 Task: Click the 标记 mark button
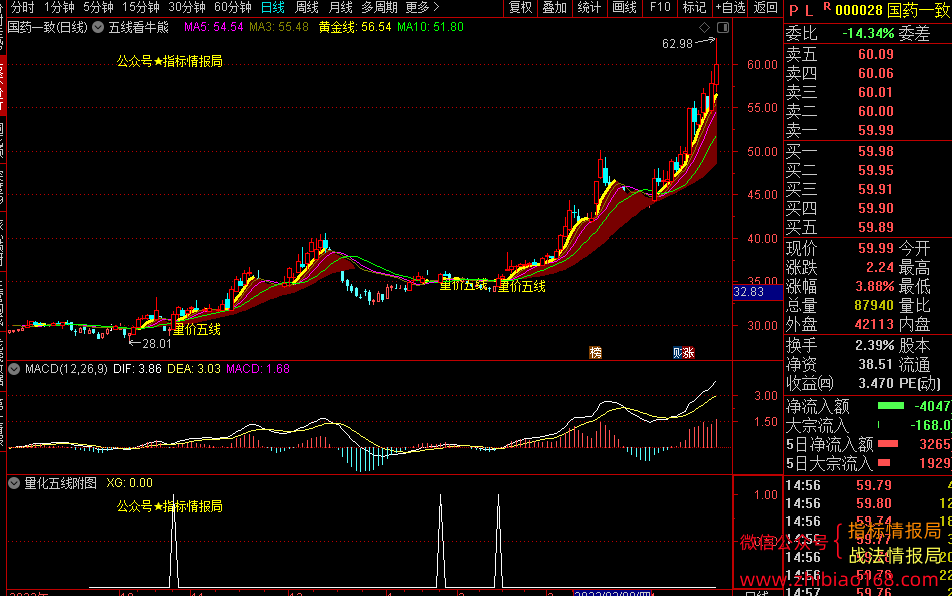(694, 8)
